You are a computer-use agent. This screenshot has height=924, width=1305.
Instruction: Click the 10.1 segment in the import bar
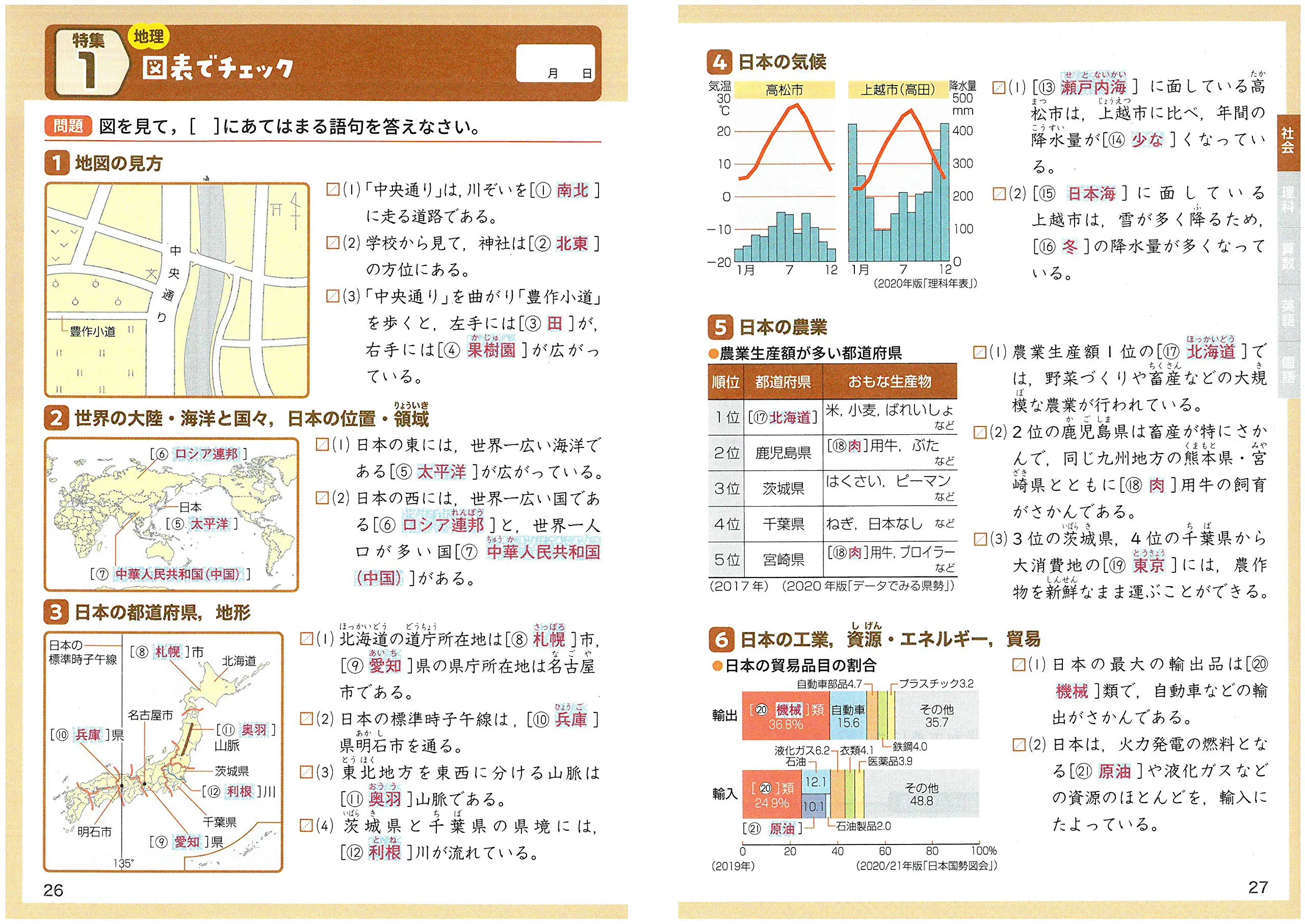[813, 806]
